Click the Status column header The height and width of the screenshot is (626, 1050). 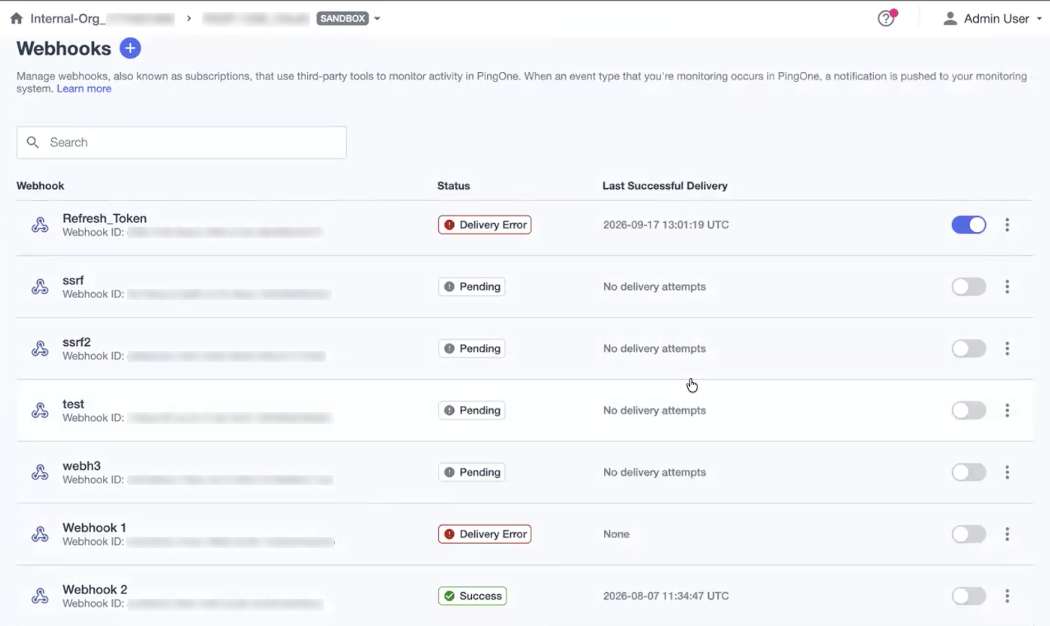[453, 185]
